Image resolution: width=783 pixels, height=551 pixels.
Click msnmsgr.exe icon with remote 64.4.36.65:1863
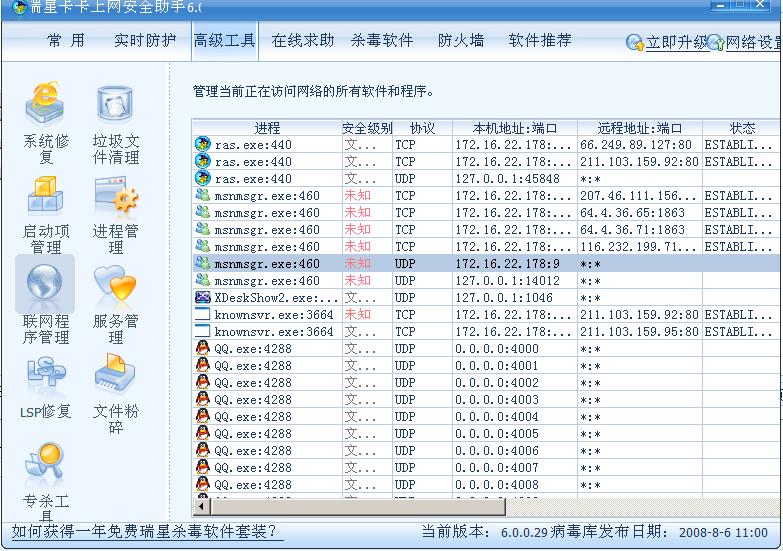(202, 212)
